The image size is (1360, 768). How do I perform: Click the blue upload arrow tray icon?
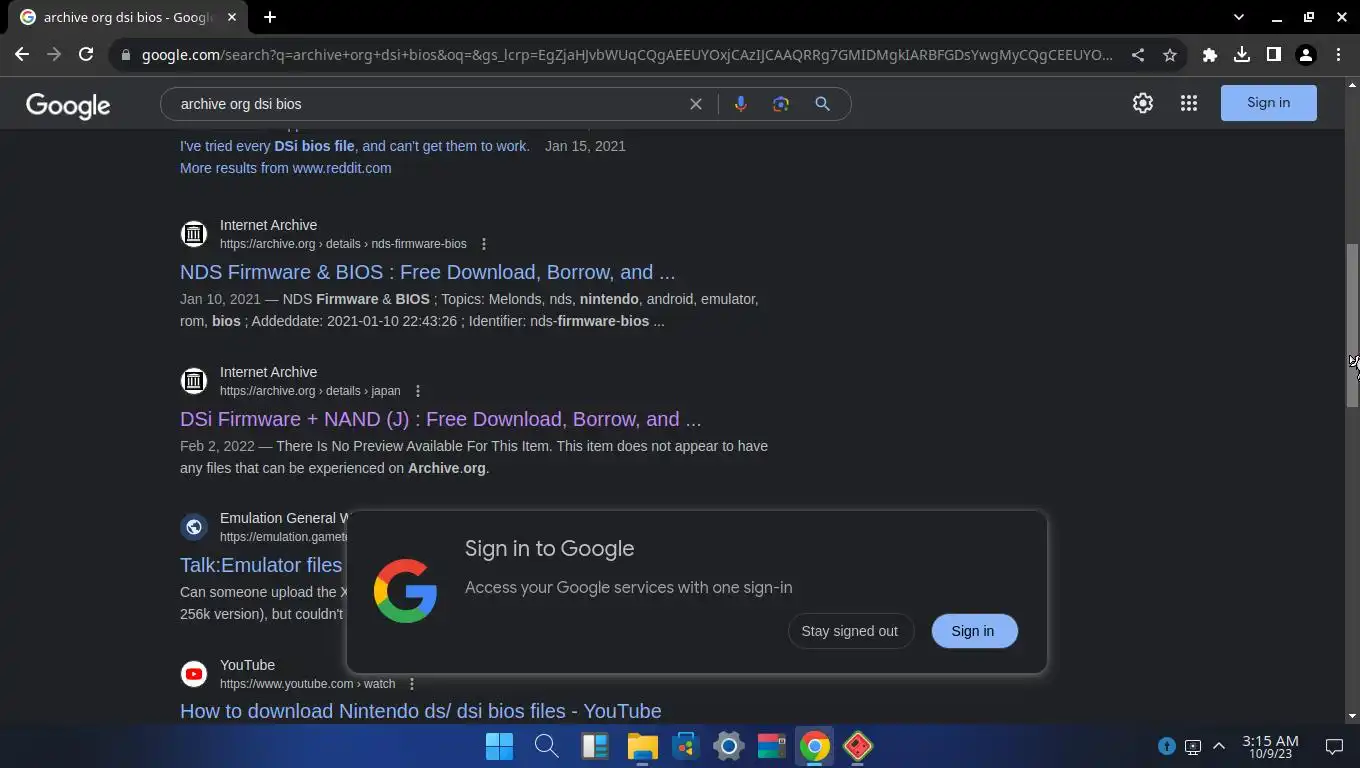pyautogui.click(x=1166, y=746)
